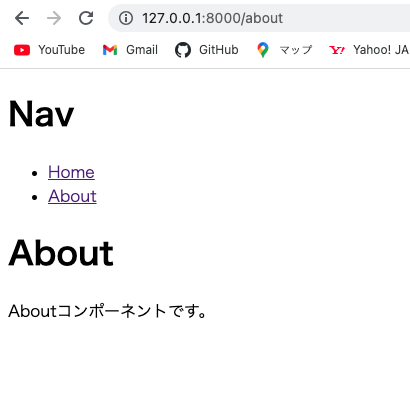Click the Nav heading text
The image size is (410, 416).
(x=41, y=114)
